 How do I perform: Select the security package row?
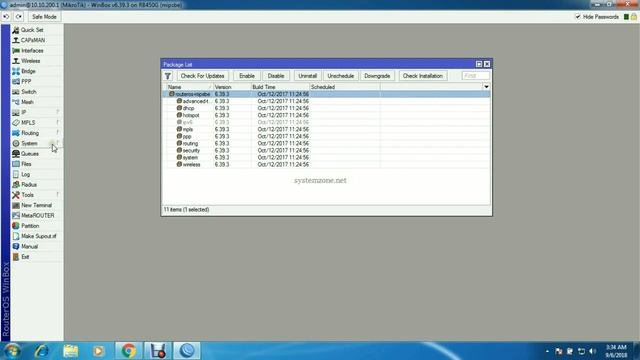327,150
